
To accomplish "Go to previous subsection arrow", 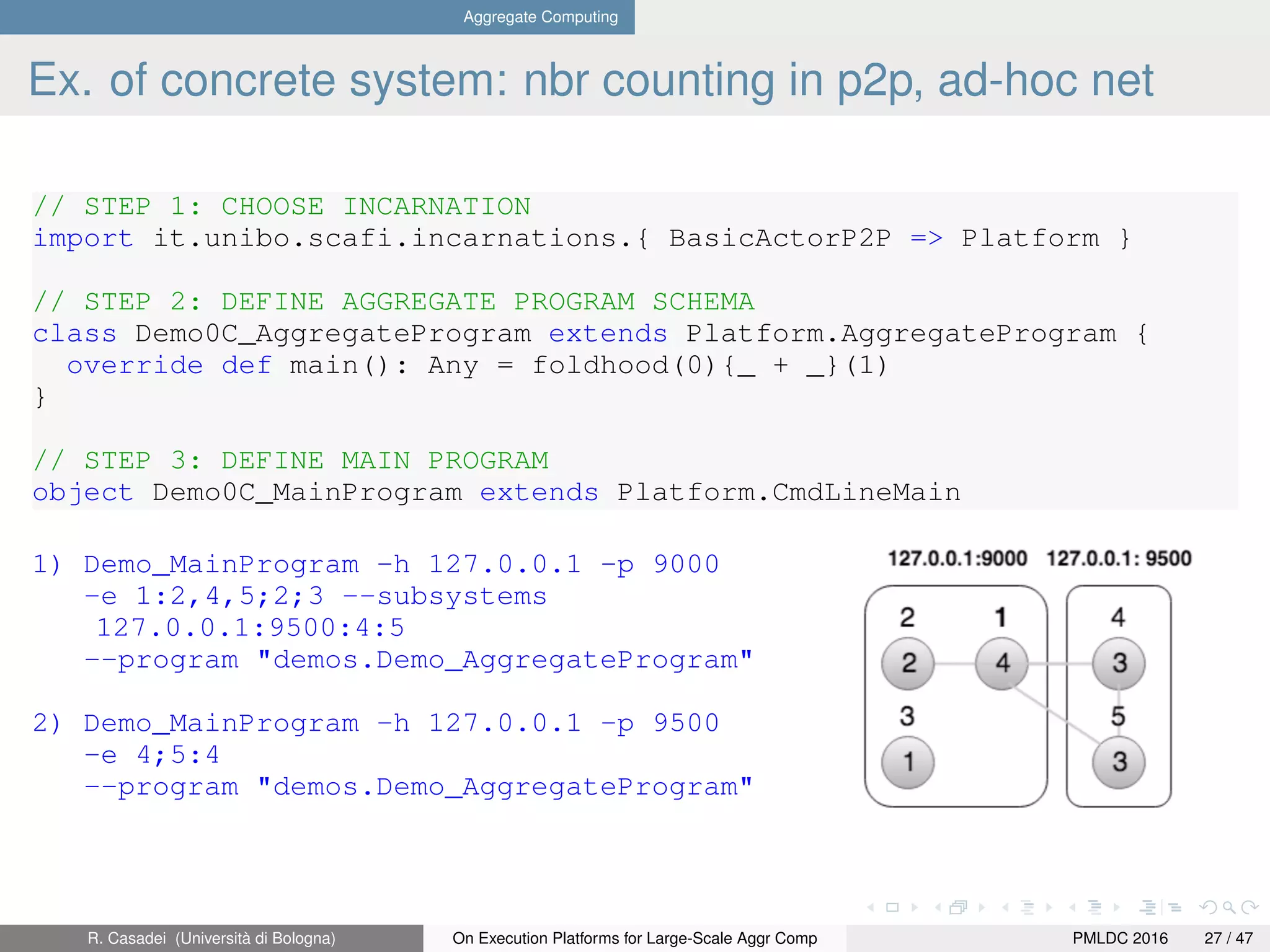I will [1005, 907].
